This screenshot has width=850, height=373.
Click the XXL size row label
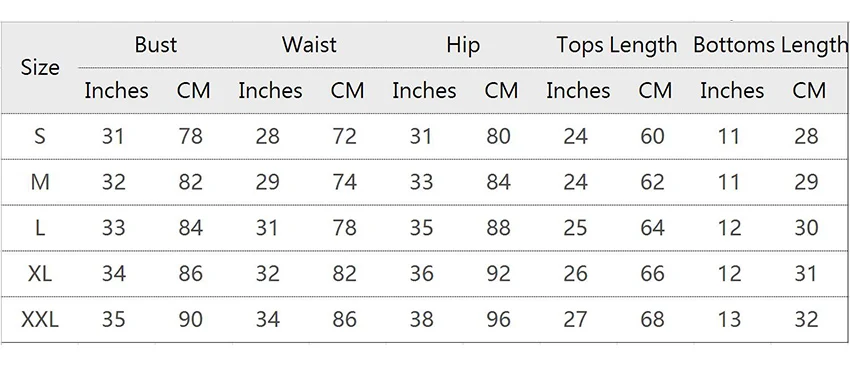point(40,320)
